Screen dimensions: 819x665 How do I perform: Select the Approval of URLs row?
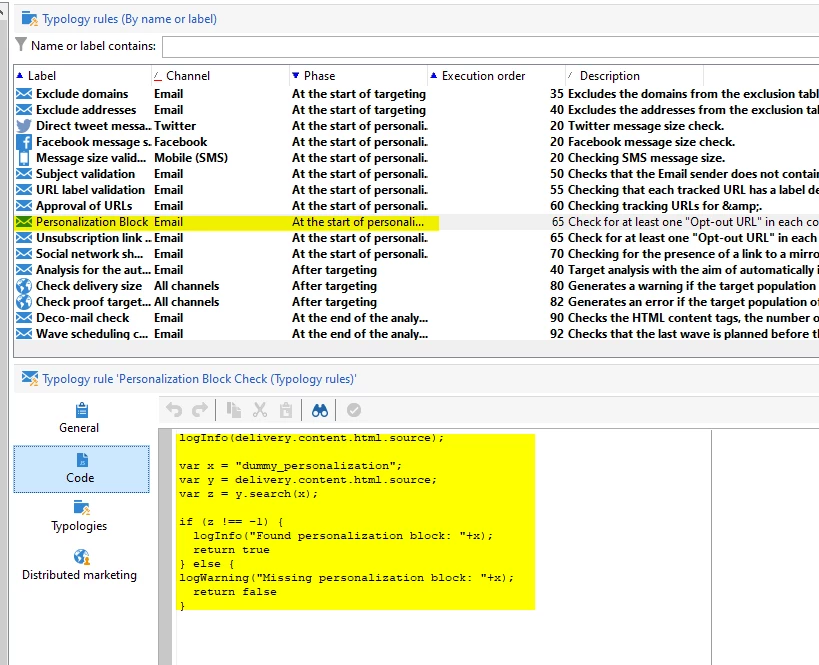pyautogui.click(x=416, y=206)
